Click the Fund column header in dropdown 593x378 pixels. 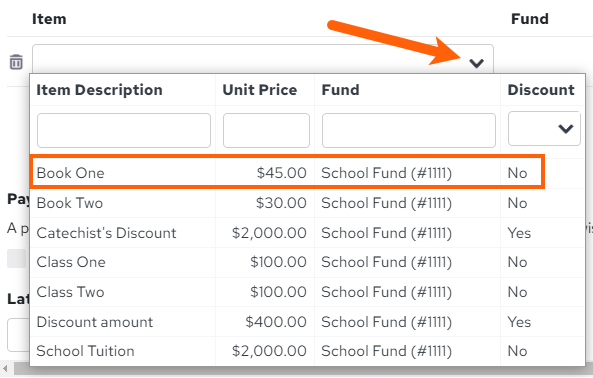point(340,90)
